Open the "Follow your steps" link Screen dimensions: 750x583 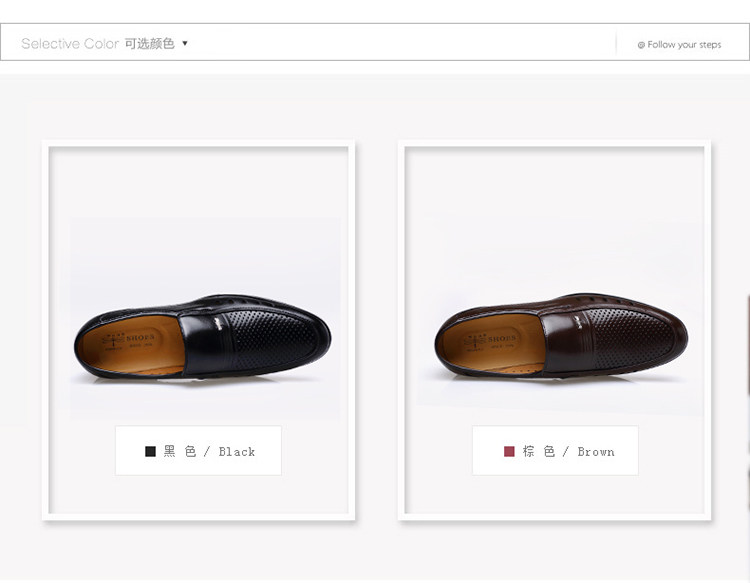(684, 45)
